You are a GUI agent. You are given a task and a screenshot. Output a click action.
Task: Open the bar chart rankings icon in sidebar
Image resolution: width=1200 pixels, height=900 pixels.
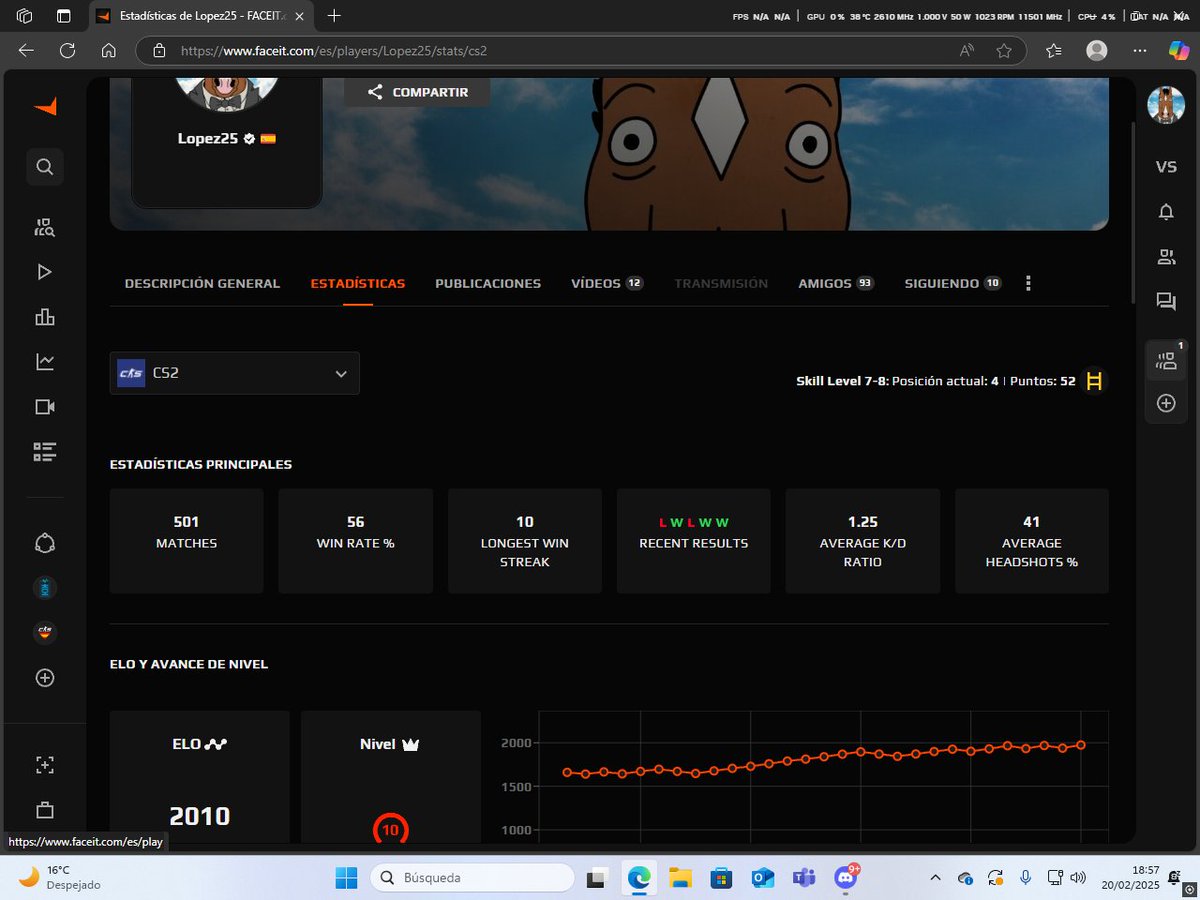44,317
